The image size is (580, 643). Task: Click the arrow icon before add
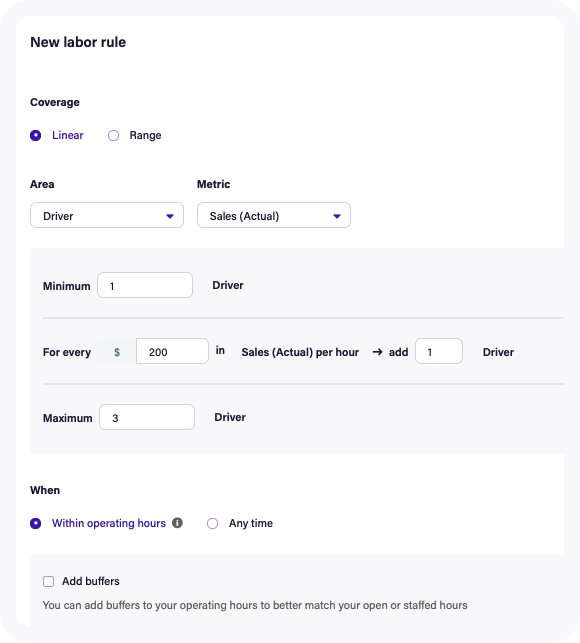[x=377, y=352]
